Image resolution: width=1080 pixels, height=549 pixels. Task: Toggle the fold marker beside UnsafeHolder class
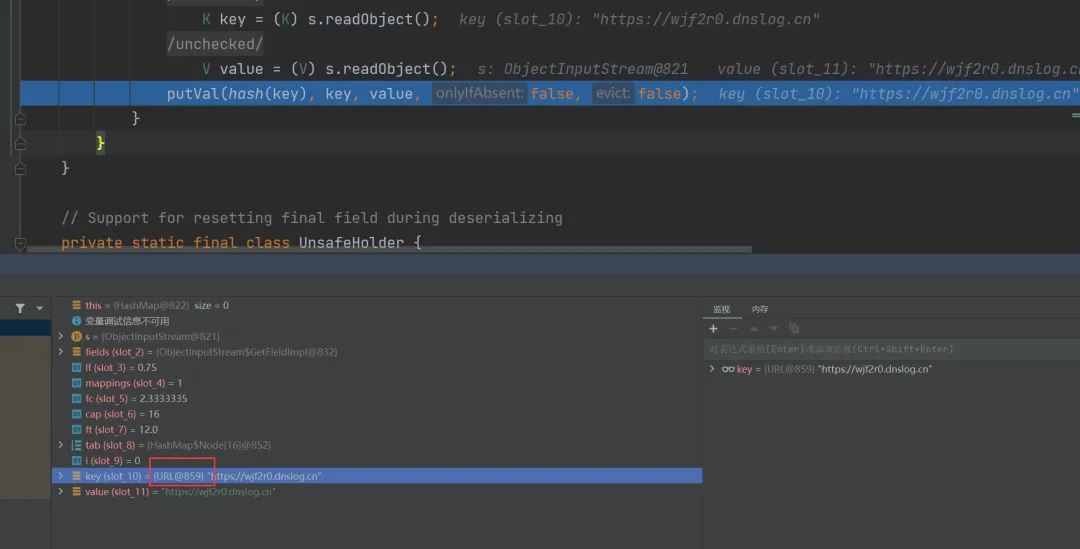(x=21, y=243)
